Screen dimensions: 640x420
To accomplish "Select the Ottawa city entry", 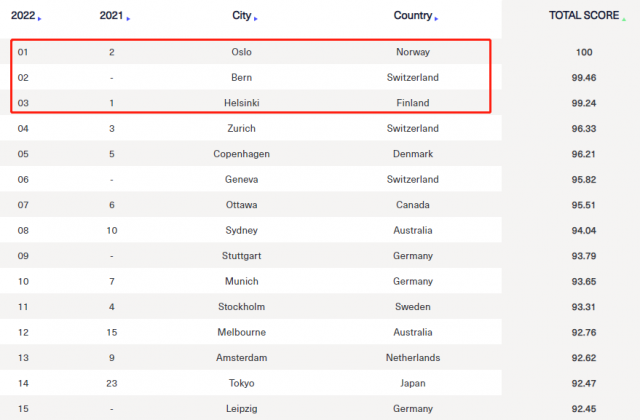I will point(242,205).
